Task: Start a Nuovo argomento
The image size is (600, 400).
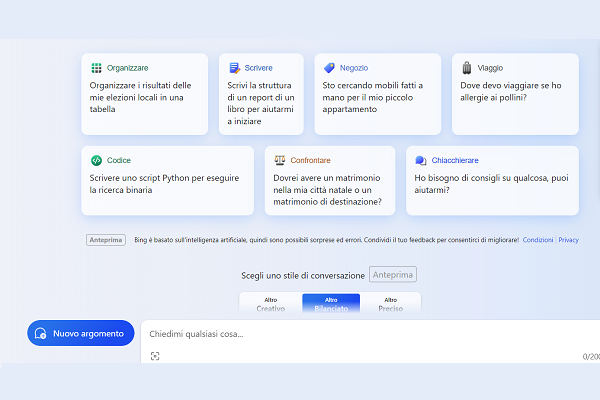Action: point(81,333)
